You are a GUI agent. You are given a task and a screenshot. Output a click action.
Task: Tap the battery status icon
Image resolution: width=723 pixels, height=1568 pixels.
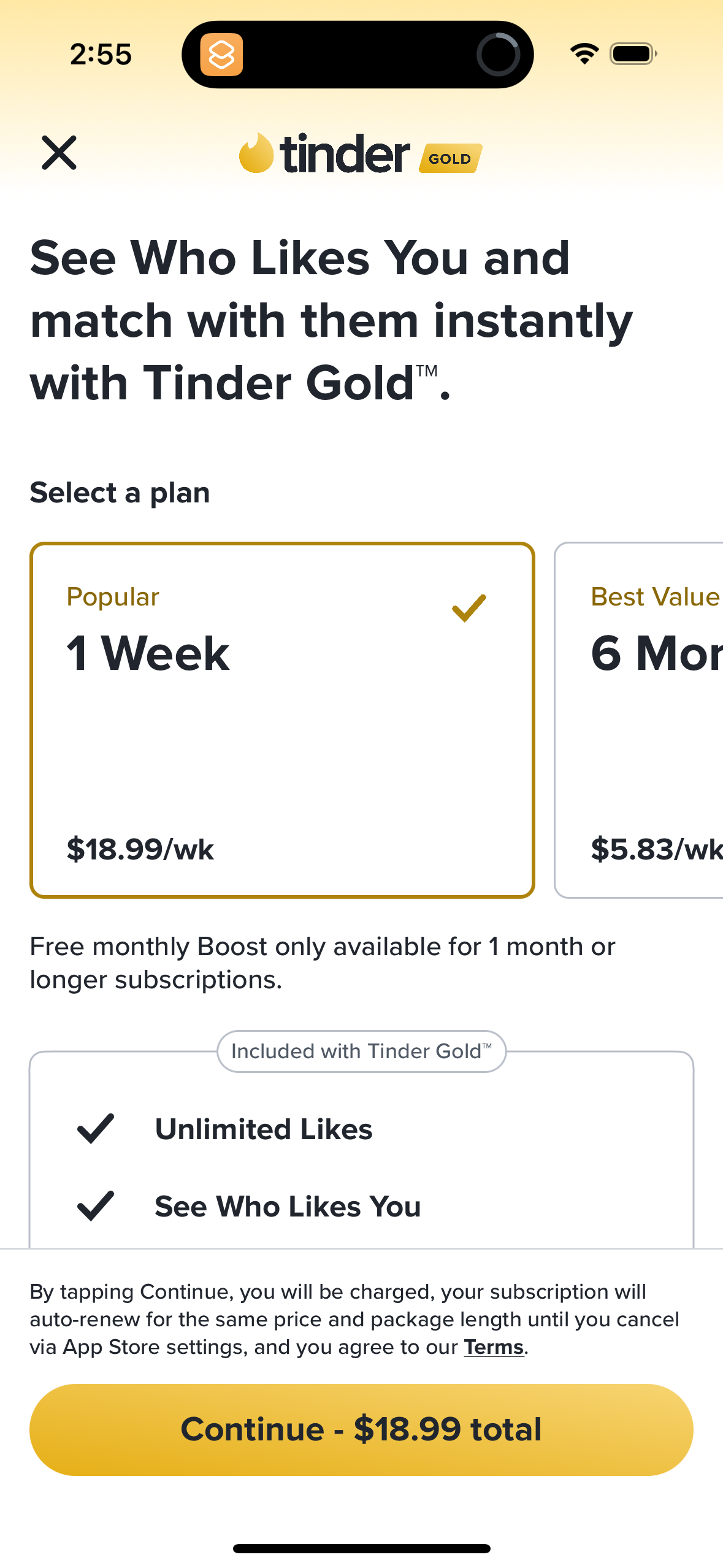click(633, 54)
